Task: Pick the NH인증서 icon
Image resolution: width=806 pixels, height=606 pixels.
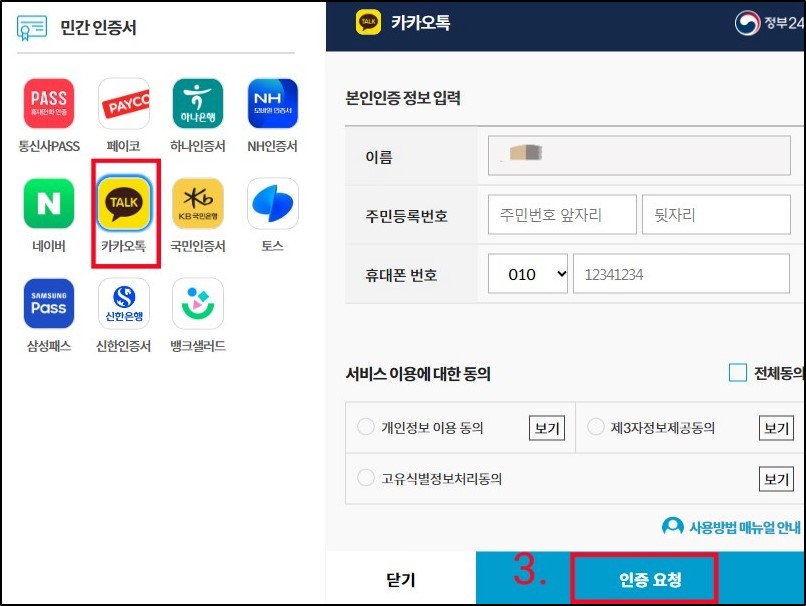Action: (272, 103)
